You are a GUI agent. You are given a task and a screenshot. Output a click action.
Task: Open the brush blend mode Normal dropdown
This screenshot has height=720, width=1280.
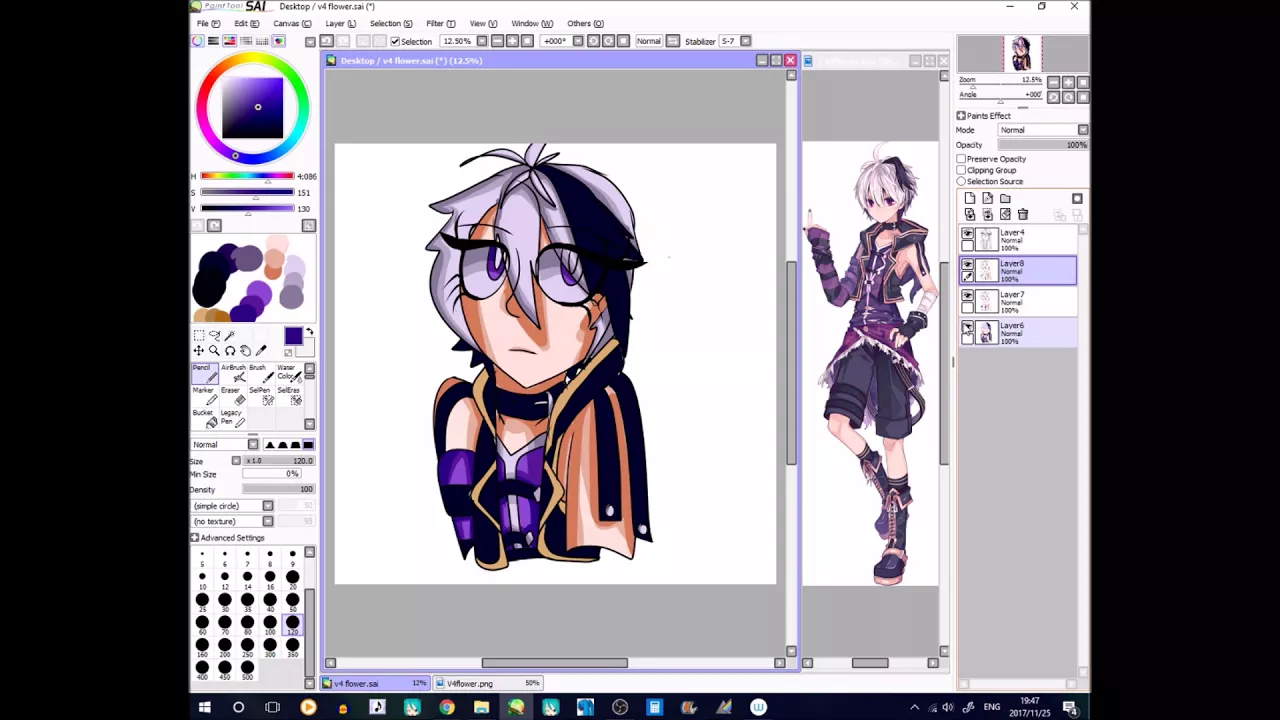pos(253,444)
